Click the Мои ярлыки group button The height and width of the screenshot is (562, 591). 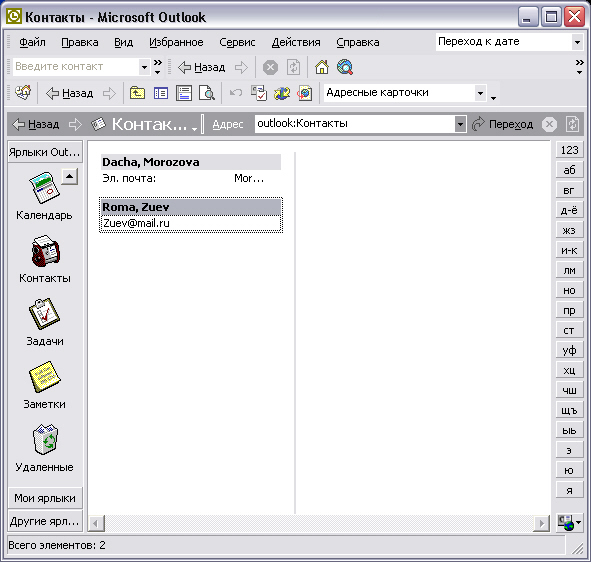tap(45, 498)
